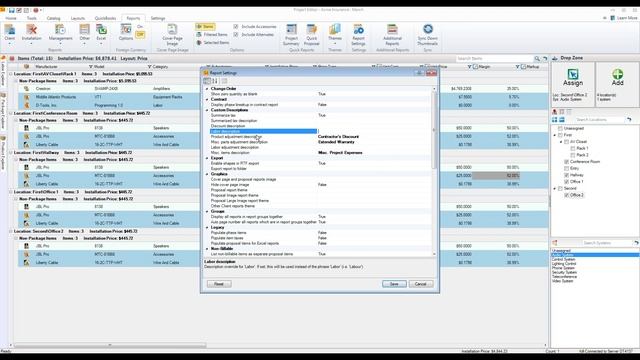640x360 pixels.
Task: Select Video System in systems list
Action: click(562, 281)
